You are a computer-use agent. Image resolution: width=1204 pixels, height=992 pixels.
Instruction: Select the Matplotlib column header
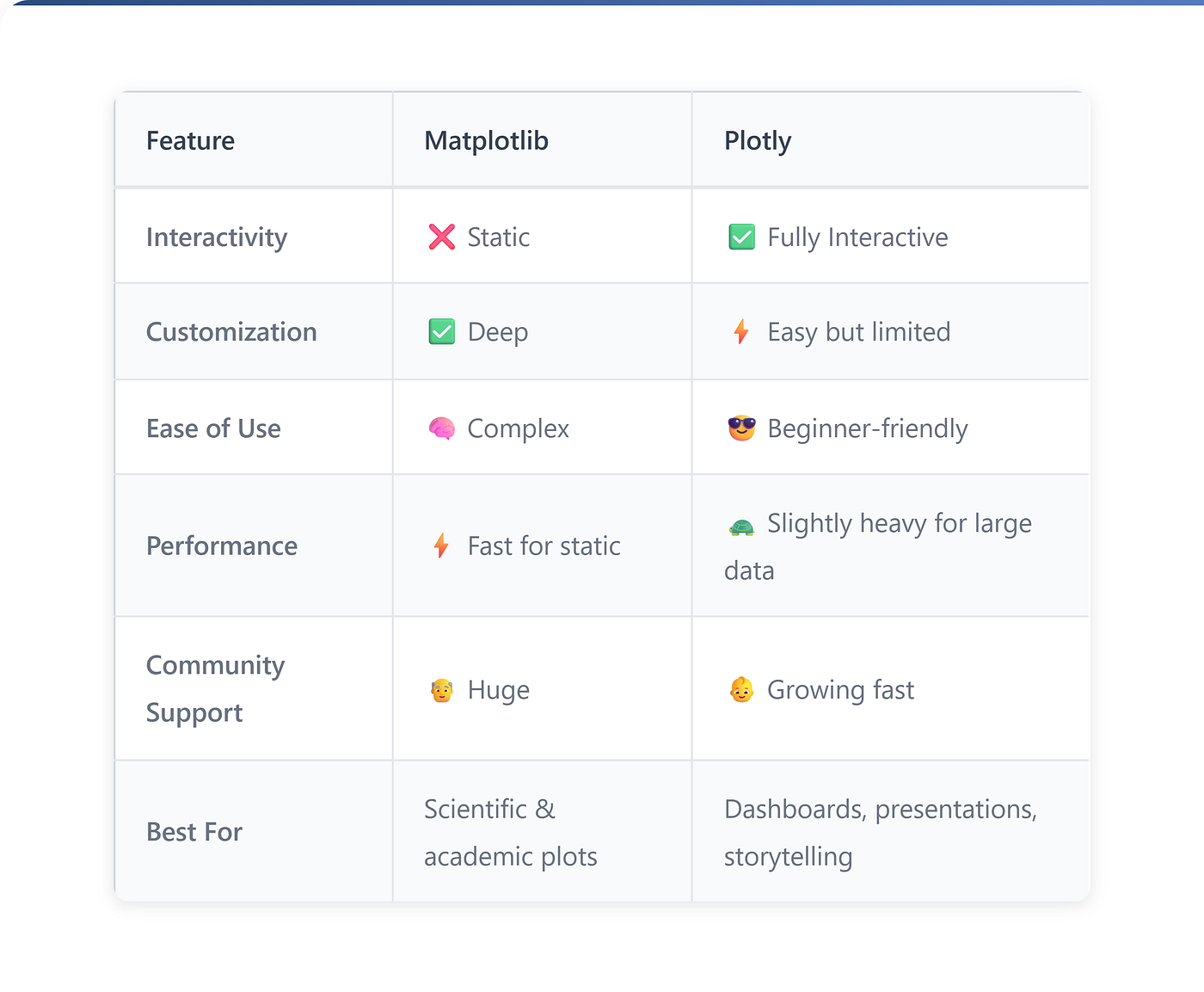click(x=486, y=140)
